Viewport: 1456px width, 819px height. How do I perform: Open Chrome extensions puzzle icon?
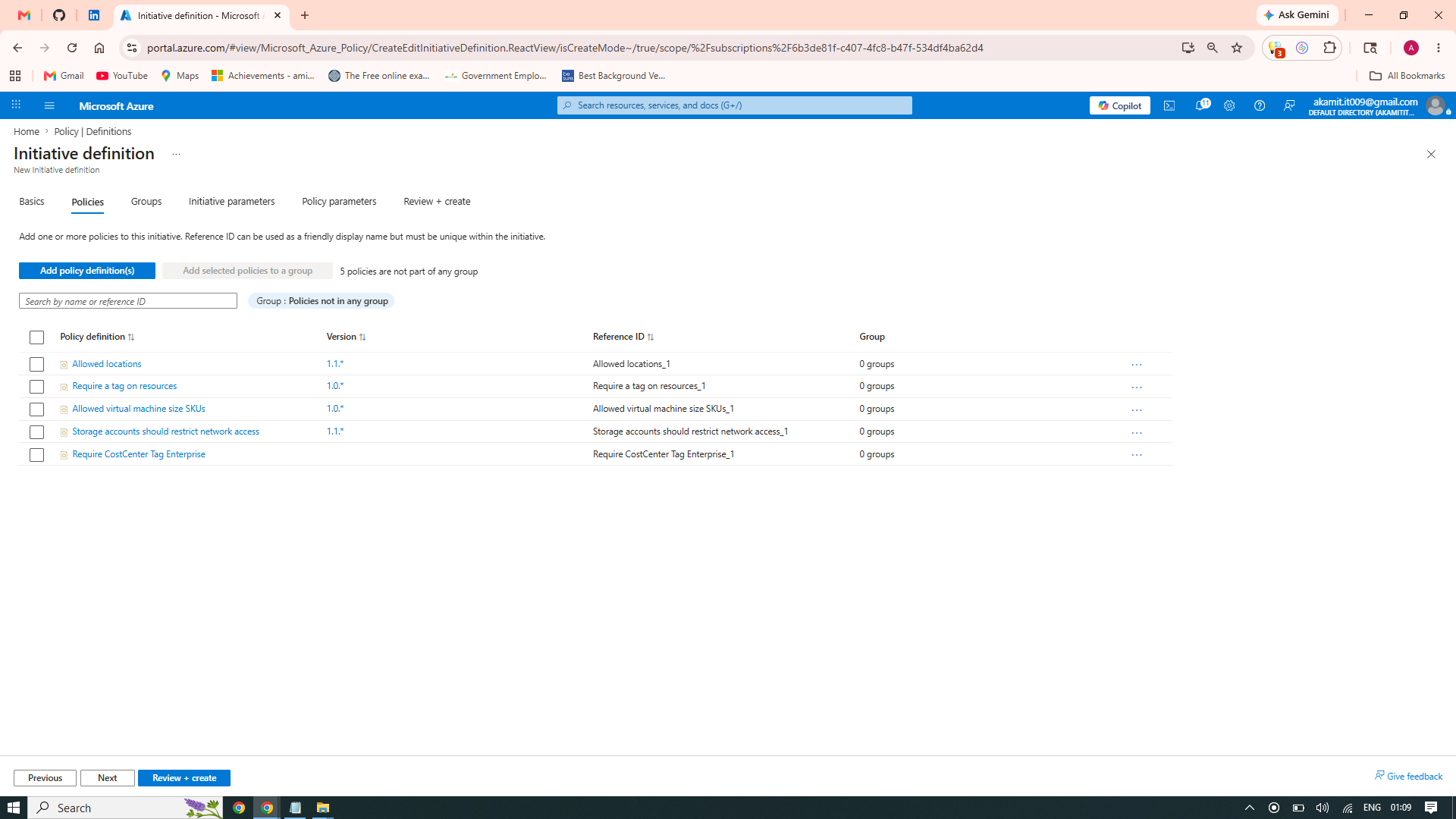pos(1329,48)
